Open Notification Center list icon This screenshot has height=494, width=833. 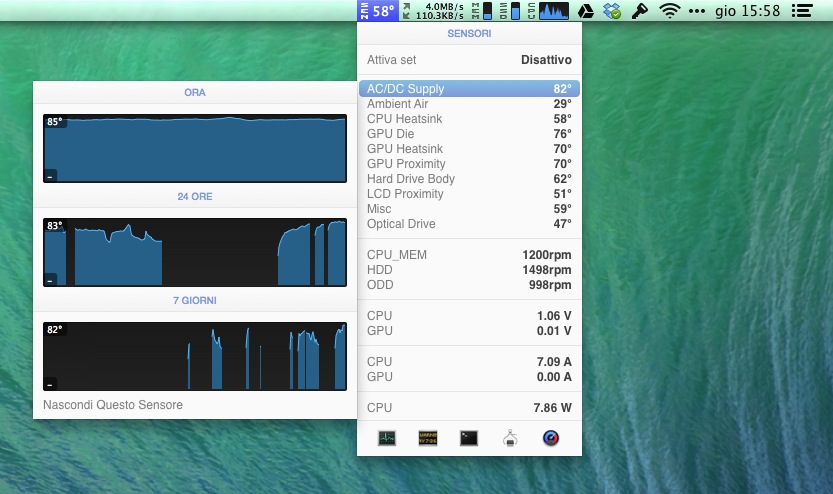click(x=802, y=11)
